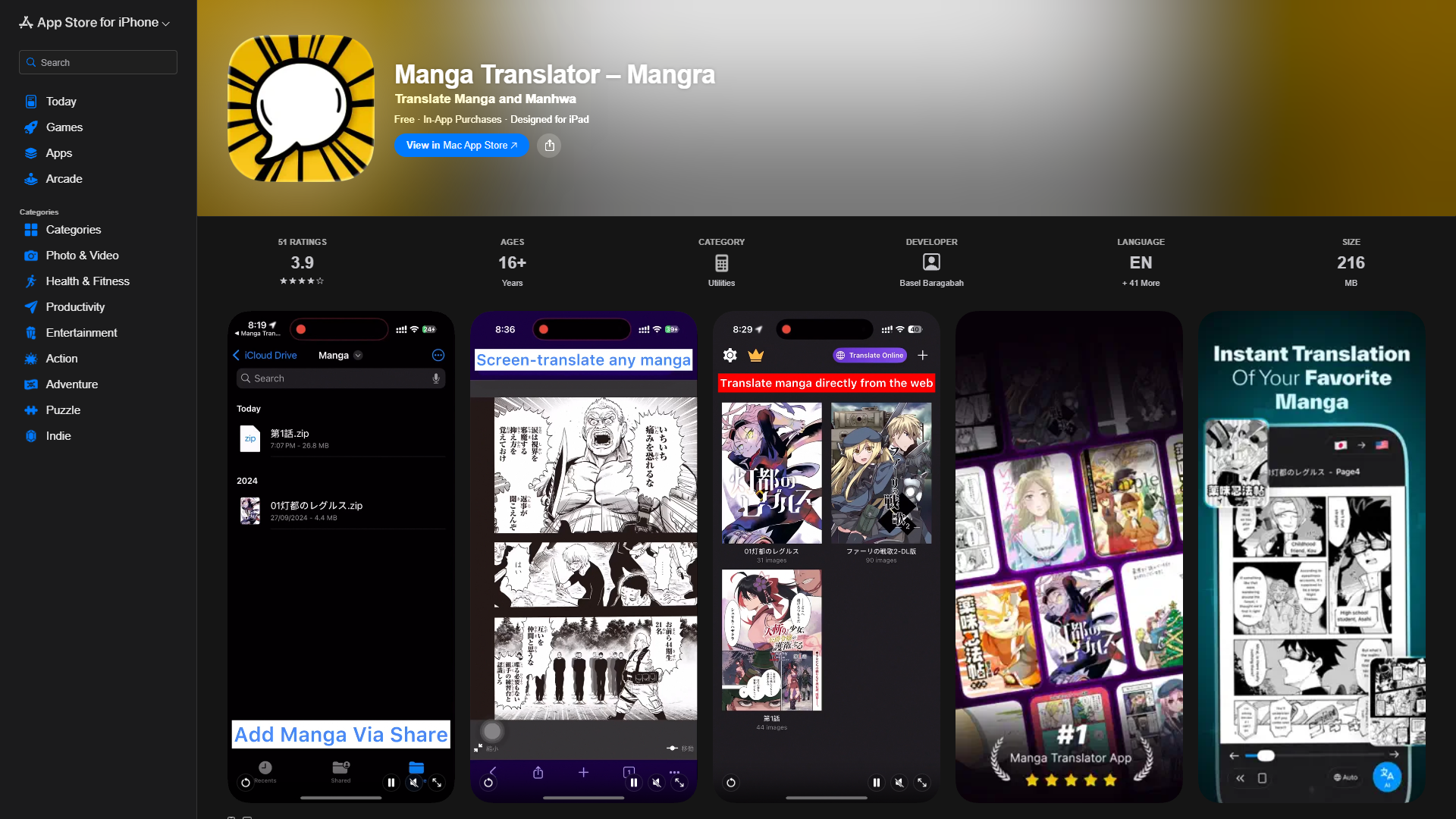Open the Utilities calculator category icon

(721, 263)
